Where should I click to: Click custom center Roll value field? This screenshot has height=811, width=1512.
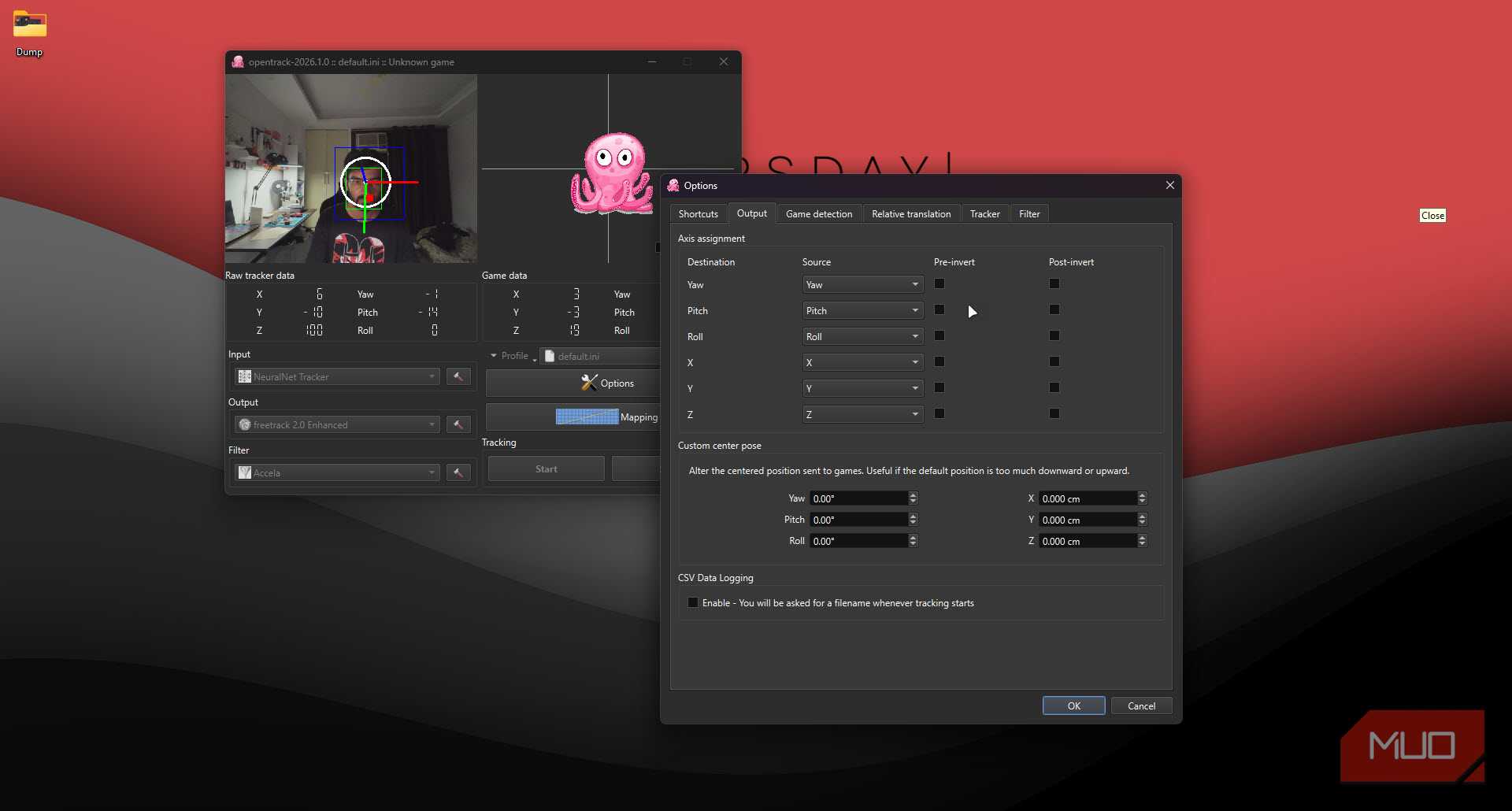[858, 541]
